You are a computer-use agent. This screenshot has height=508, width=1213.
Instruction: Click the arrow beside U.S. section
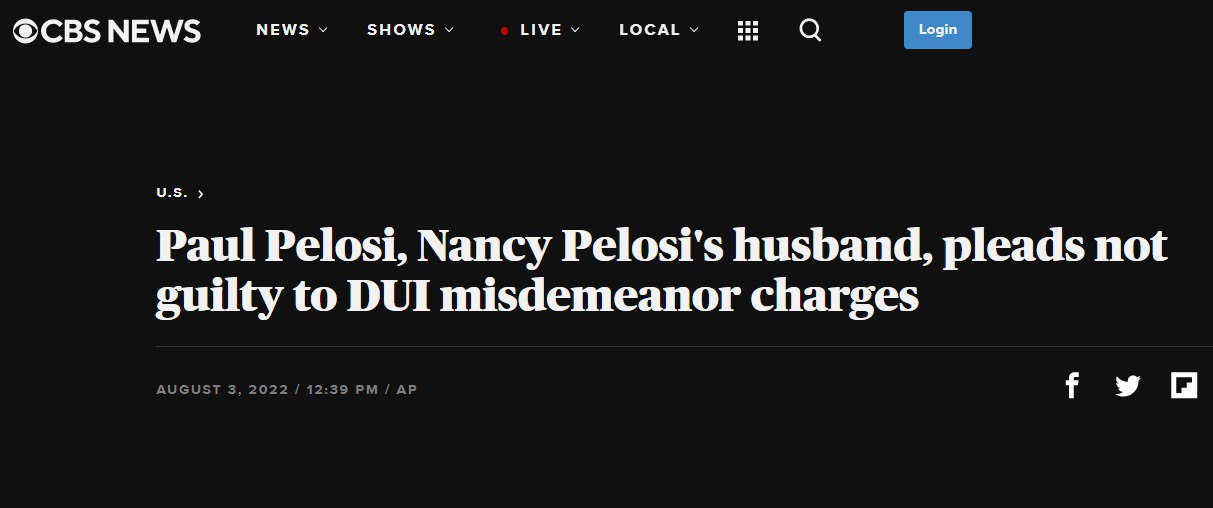pyautogui.click(x=201, y=194)
